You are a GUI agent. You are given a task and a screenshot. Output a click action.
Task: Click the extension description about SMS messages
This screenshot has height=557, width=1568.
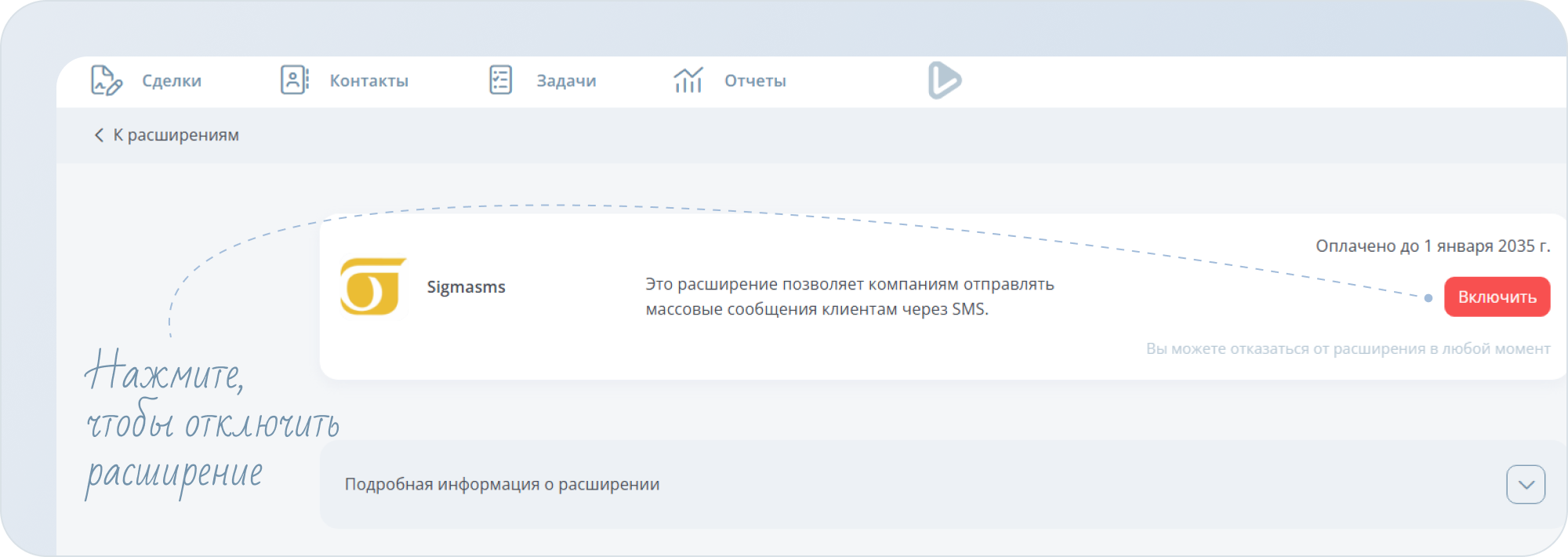pos(849,297)
